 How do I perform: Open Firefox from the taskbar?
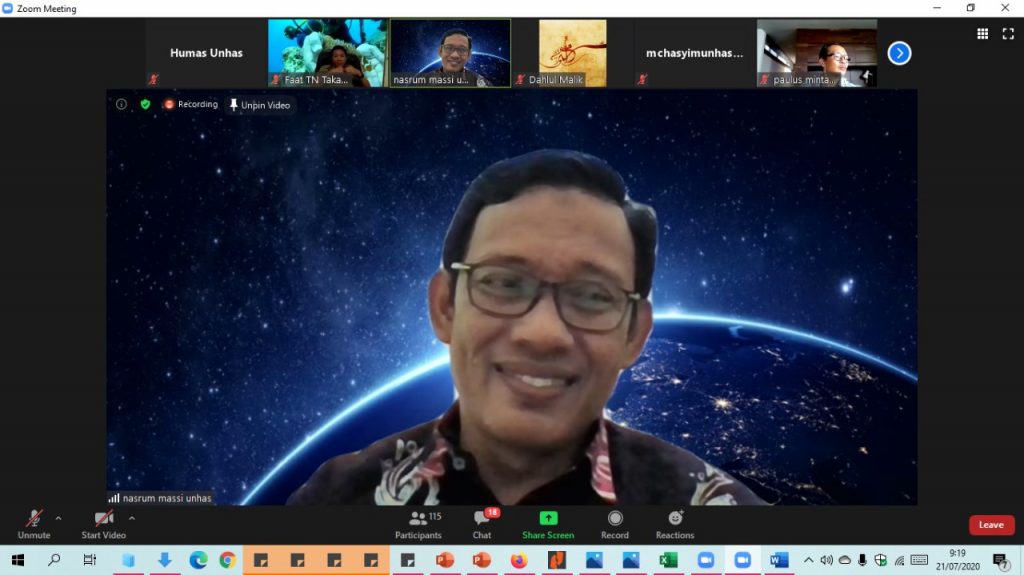519,560
